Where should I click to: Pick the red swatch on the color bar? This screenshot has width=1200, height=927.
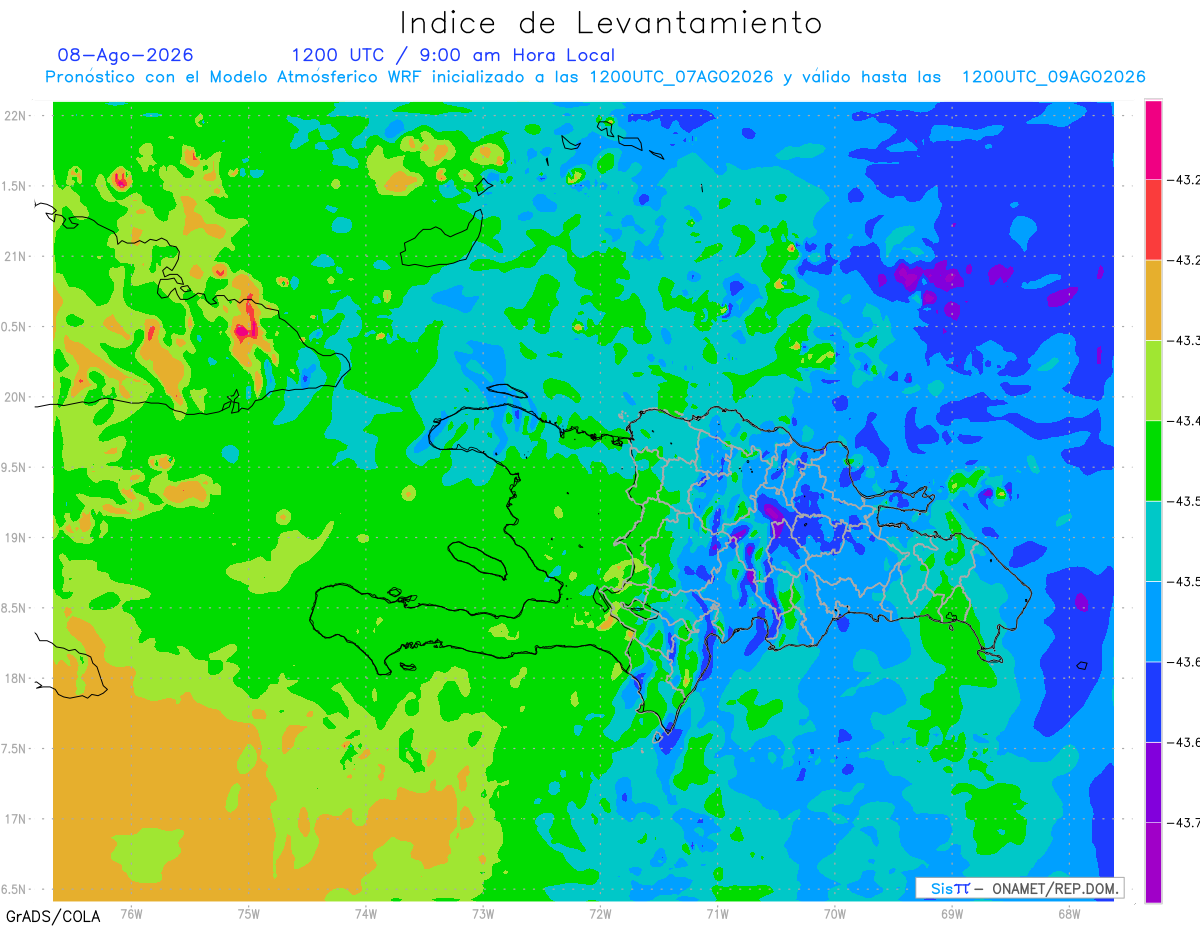(1153, 220)
